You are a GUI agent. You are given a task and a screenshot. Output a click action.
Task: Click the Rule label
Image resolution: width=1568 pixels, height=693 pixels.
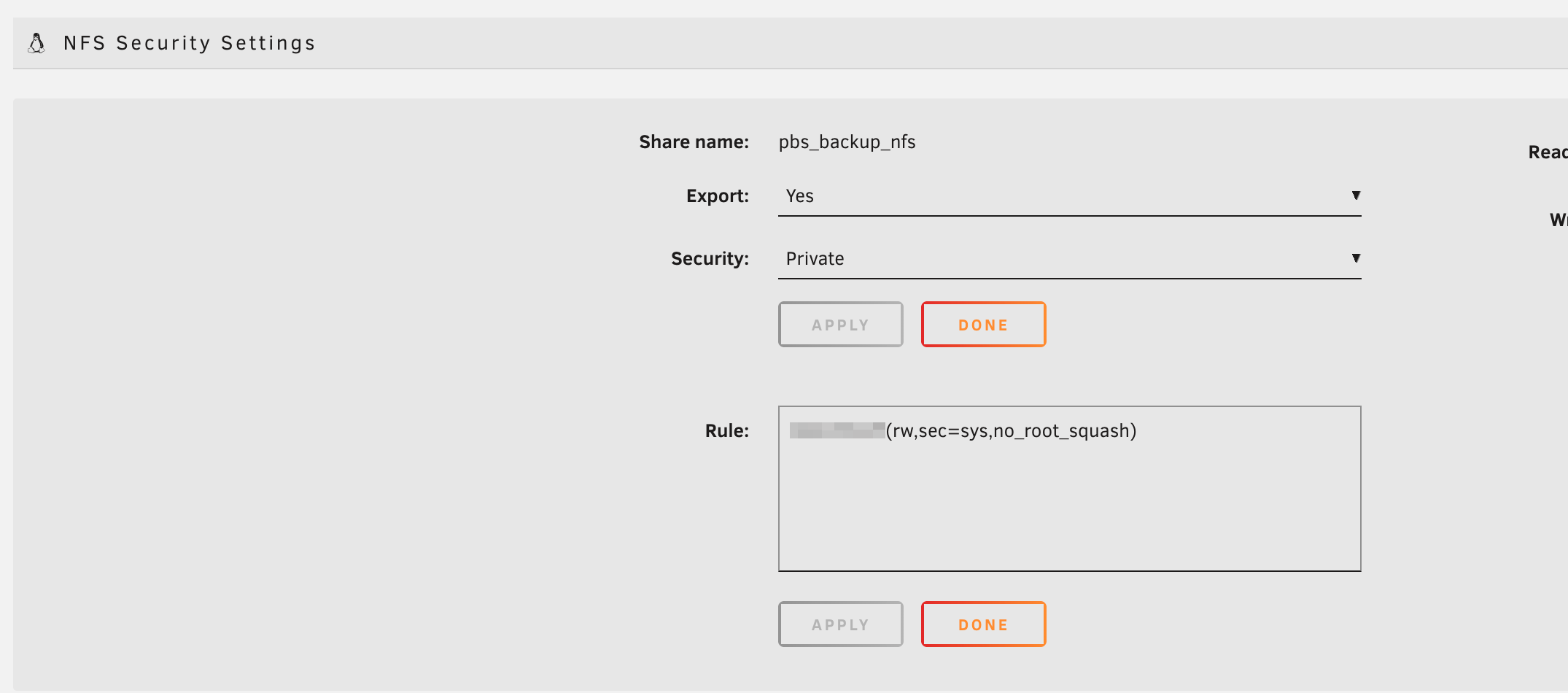726,430
